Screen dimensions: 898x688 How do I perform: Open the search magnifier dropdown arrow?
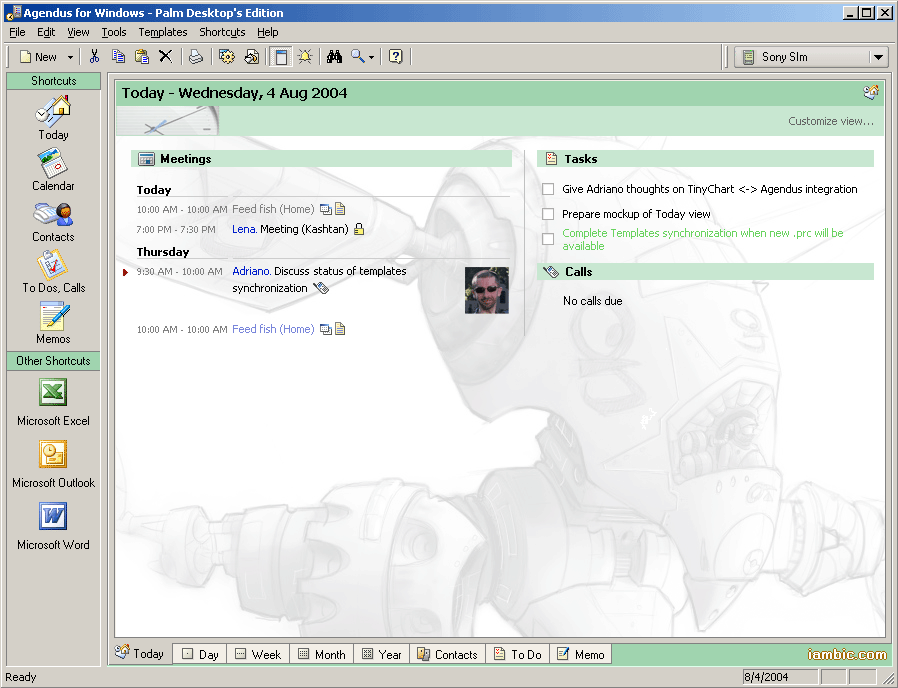click(x=371, y=57)
